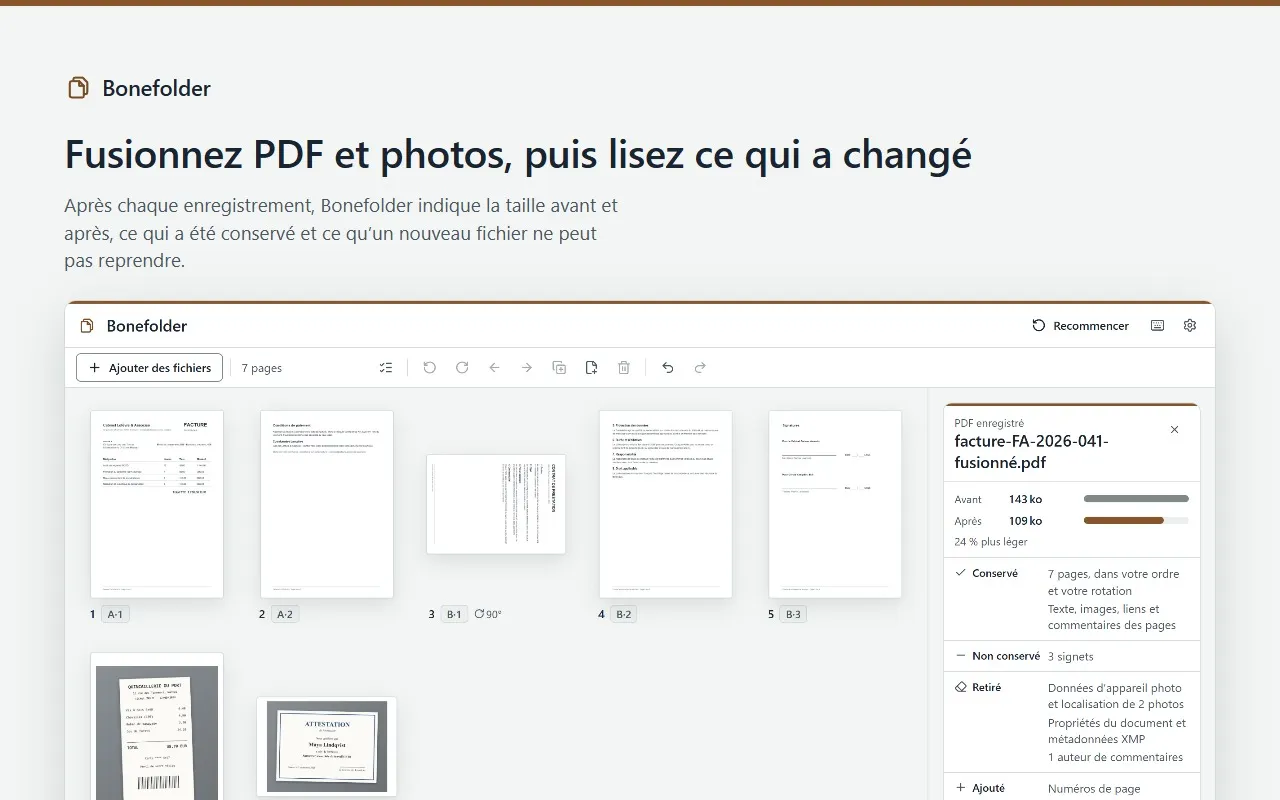Image resolution: width=1280 pixels, height=800 pixels.
Task: Click the insert blank page icon
Action: (591, 368)
